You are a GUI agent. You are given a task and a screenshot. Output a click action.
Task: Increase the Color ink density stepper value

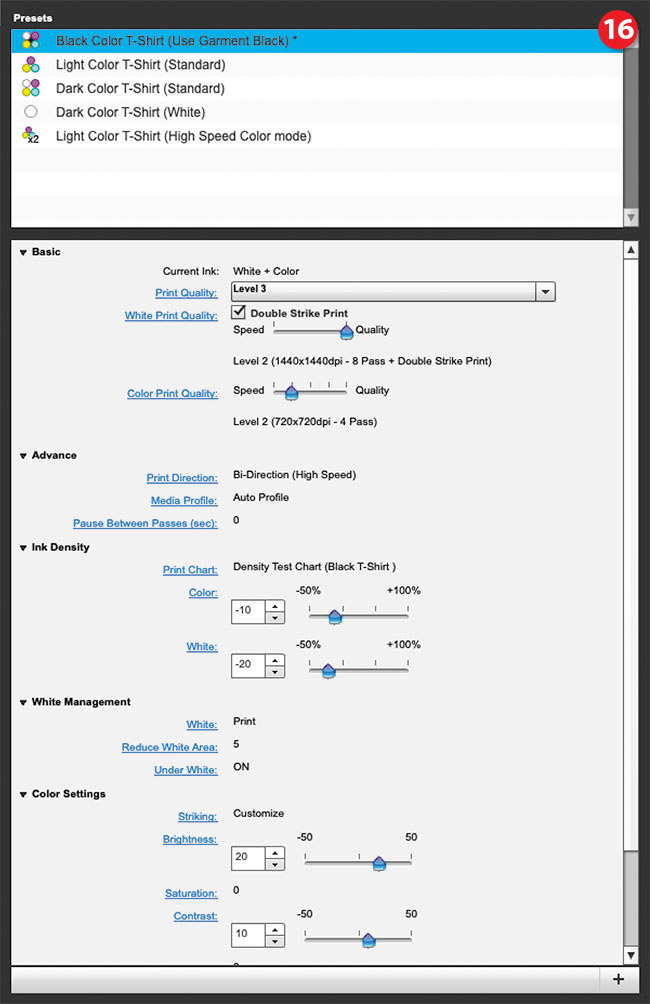[275, 604]
